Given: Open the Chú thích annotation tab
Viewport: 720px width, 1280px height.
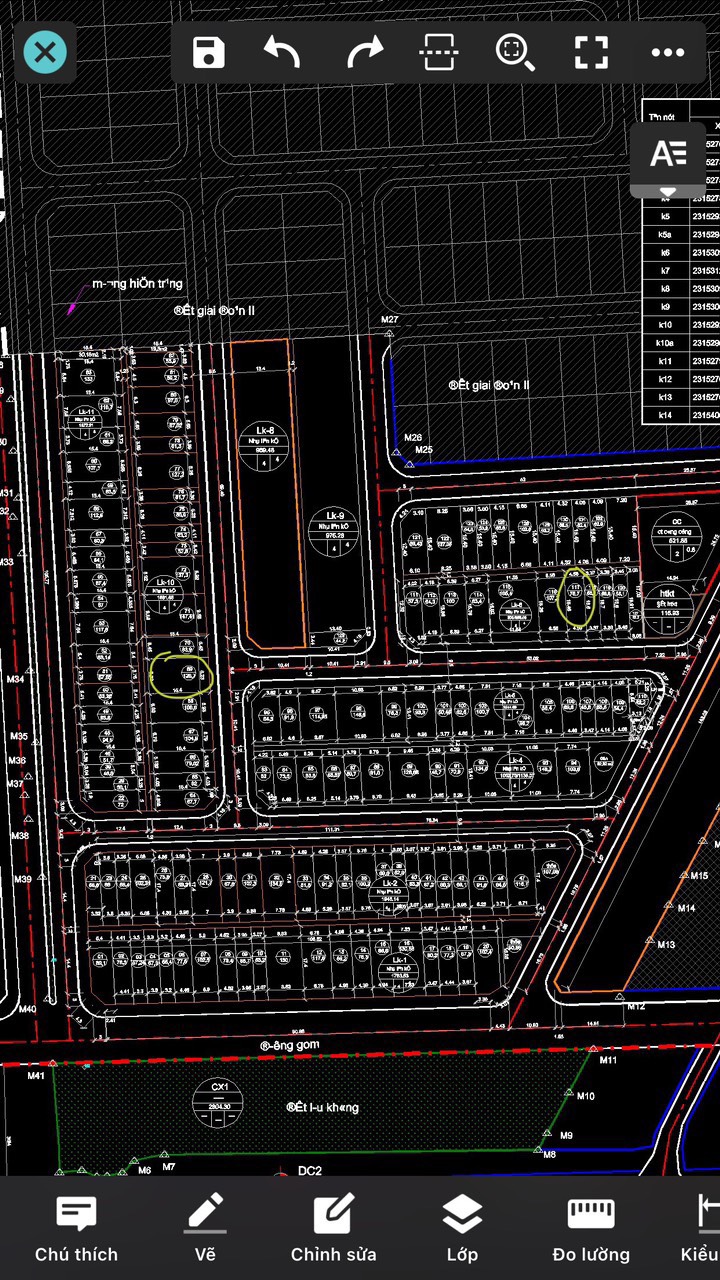Looking at the screenshot, I should pyautogui.click(x=76, y=1229).
